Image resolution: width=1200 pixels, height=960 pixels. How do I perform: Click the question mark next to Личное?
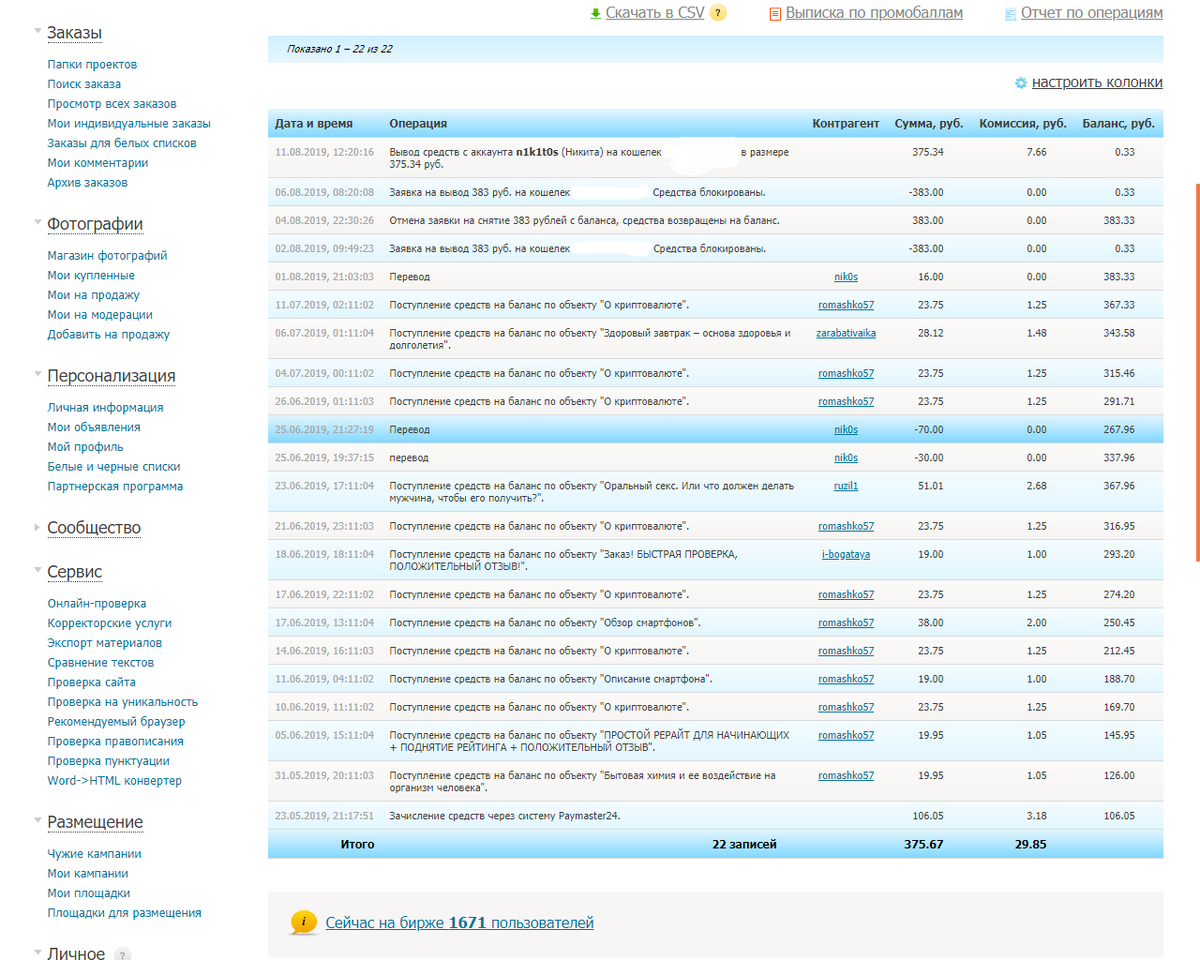(122, 954)
